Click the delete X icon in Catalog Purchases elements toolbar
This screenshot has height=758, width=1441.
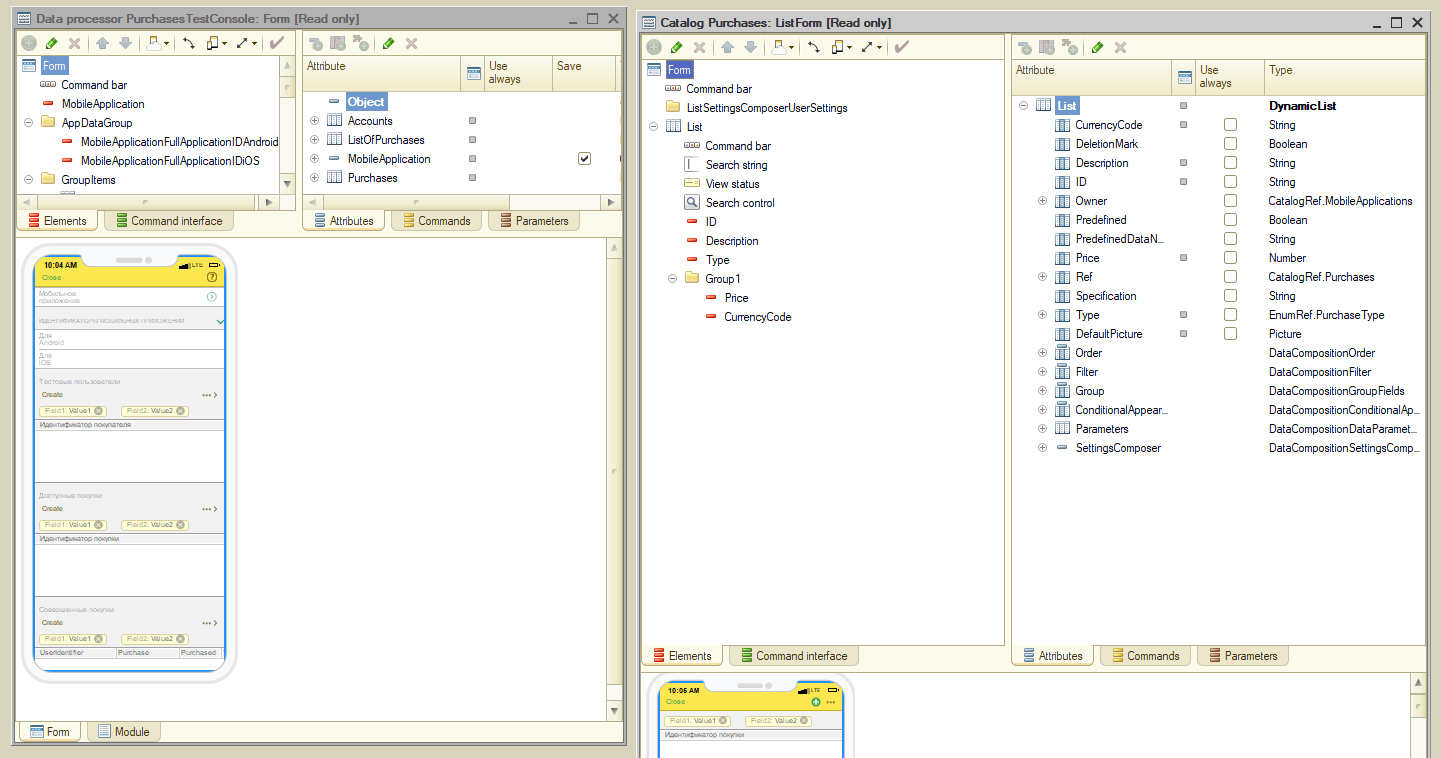click(x=699, y=47)
